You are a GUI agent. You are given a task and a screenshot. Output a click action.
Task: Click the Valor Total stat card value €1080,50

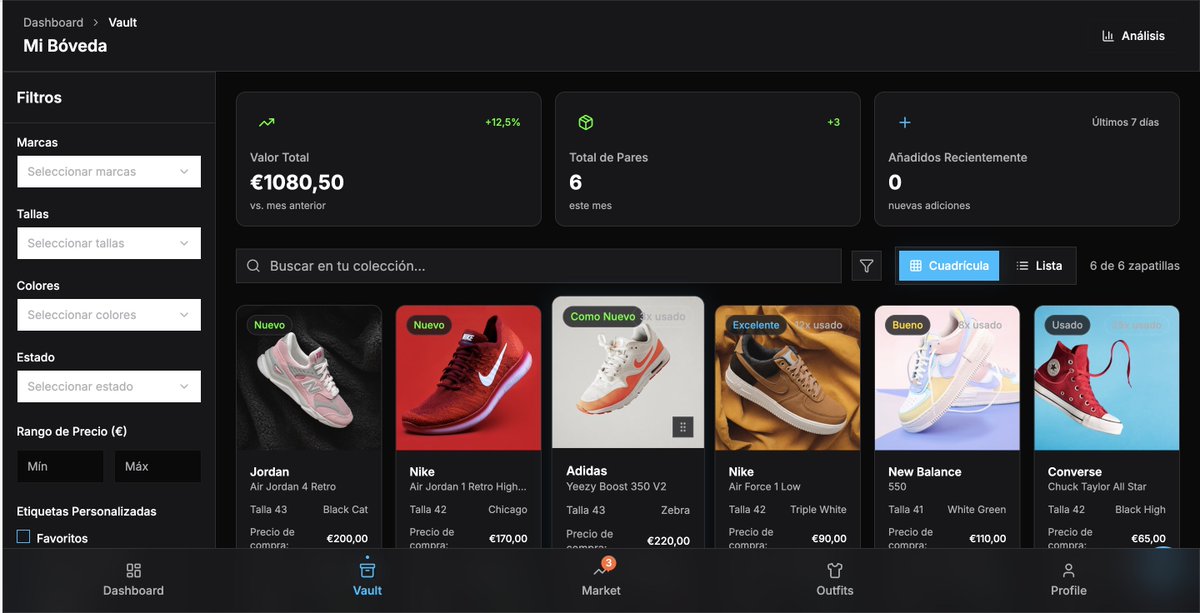[x=297, y=182]
